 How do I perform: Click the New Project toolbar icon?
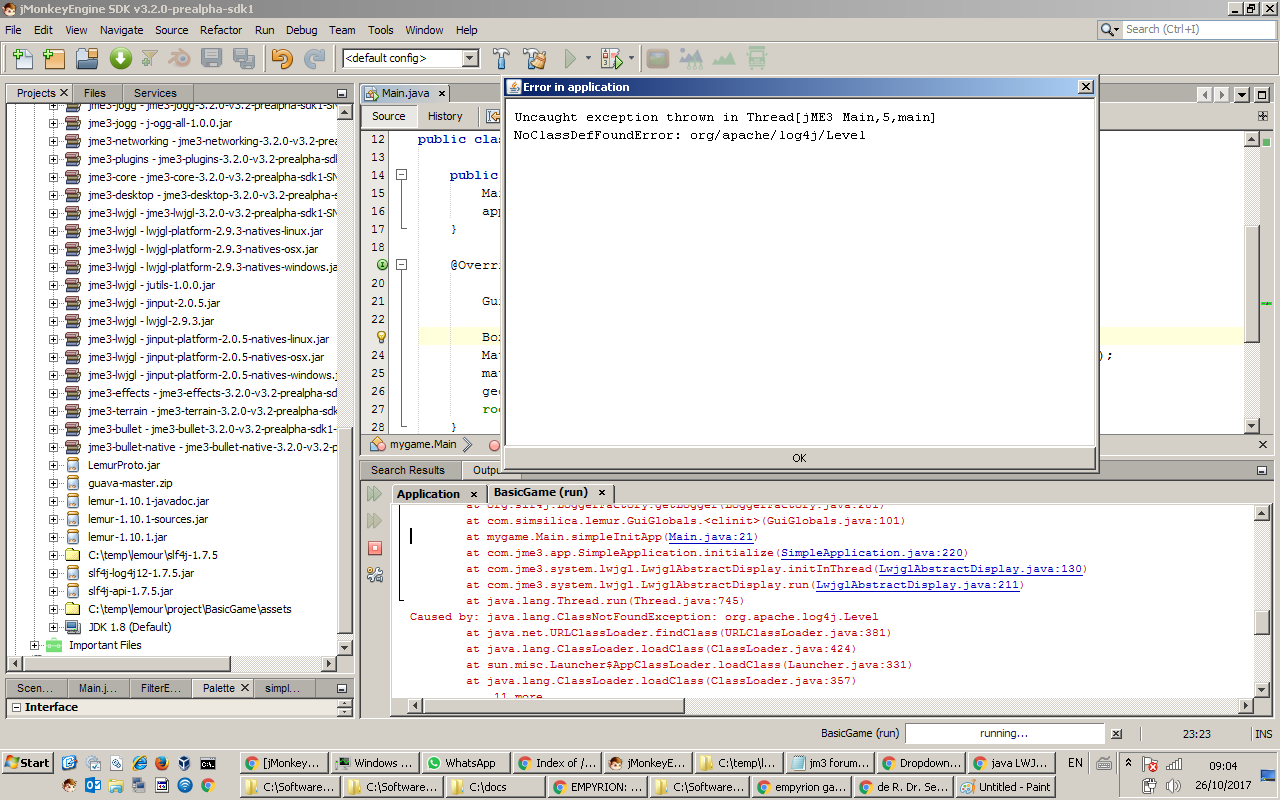point(54,58)
